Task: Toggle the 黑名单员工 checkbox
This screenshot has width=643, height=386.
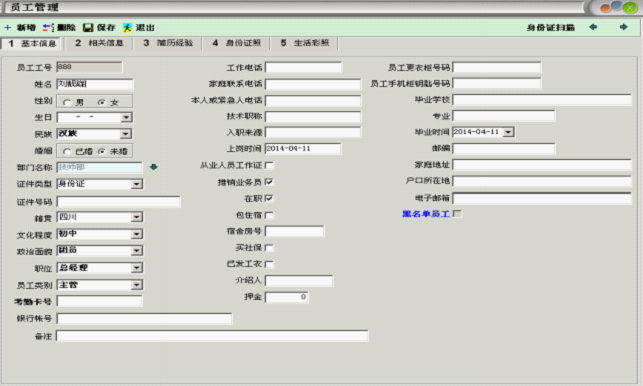Action: click(457, 214)
